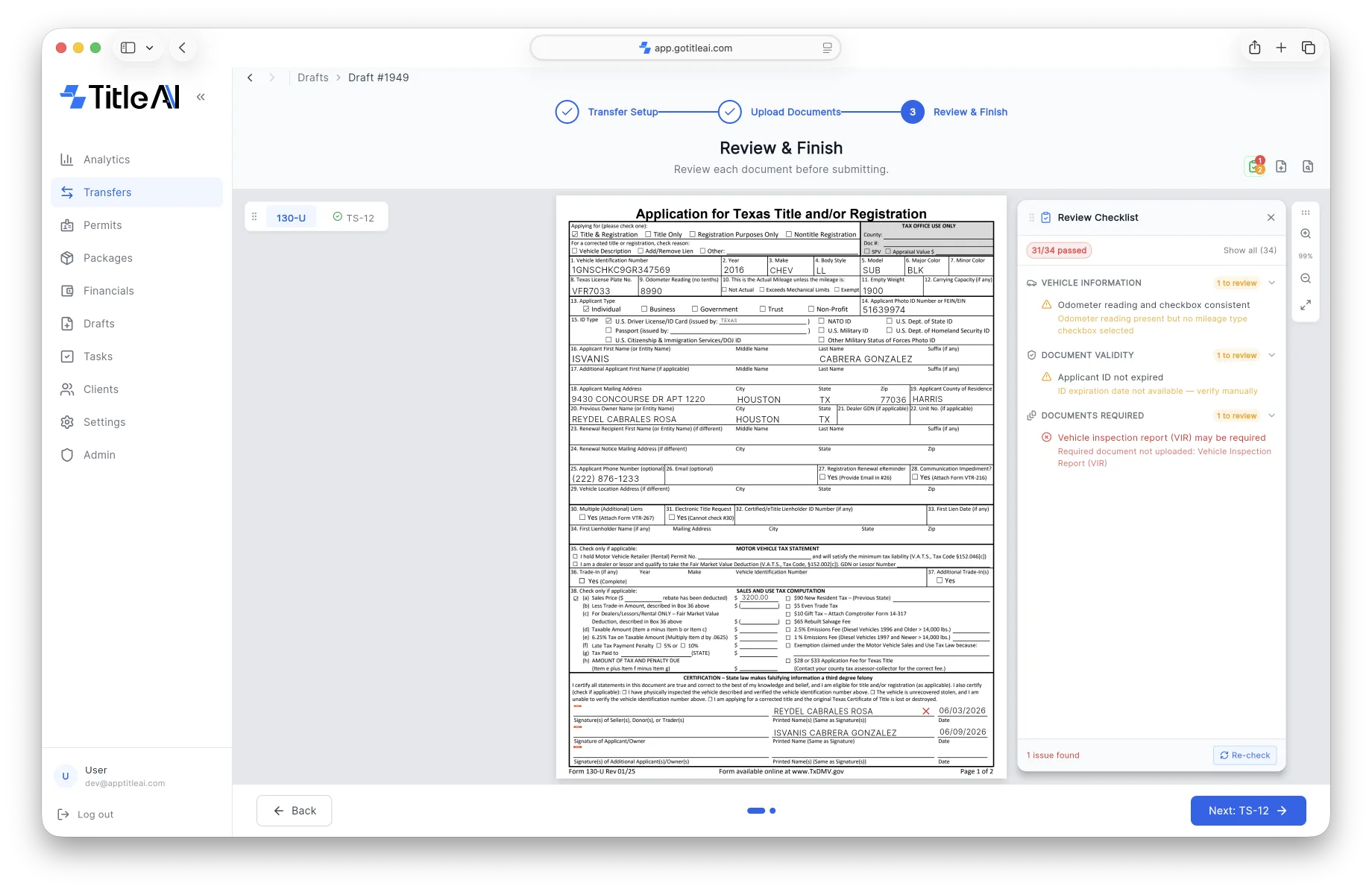Viewport: 1372px width, 892px height.
Task: Check Registration Purposes Only box
Action: click(x=693, y=234)
